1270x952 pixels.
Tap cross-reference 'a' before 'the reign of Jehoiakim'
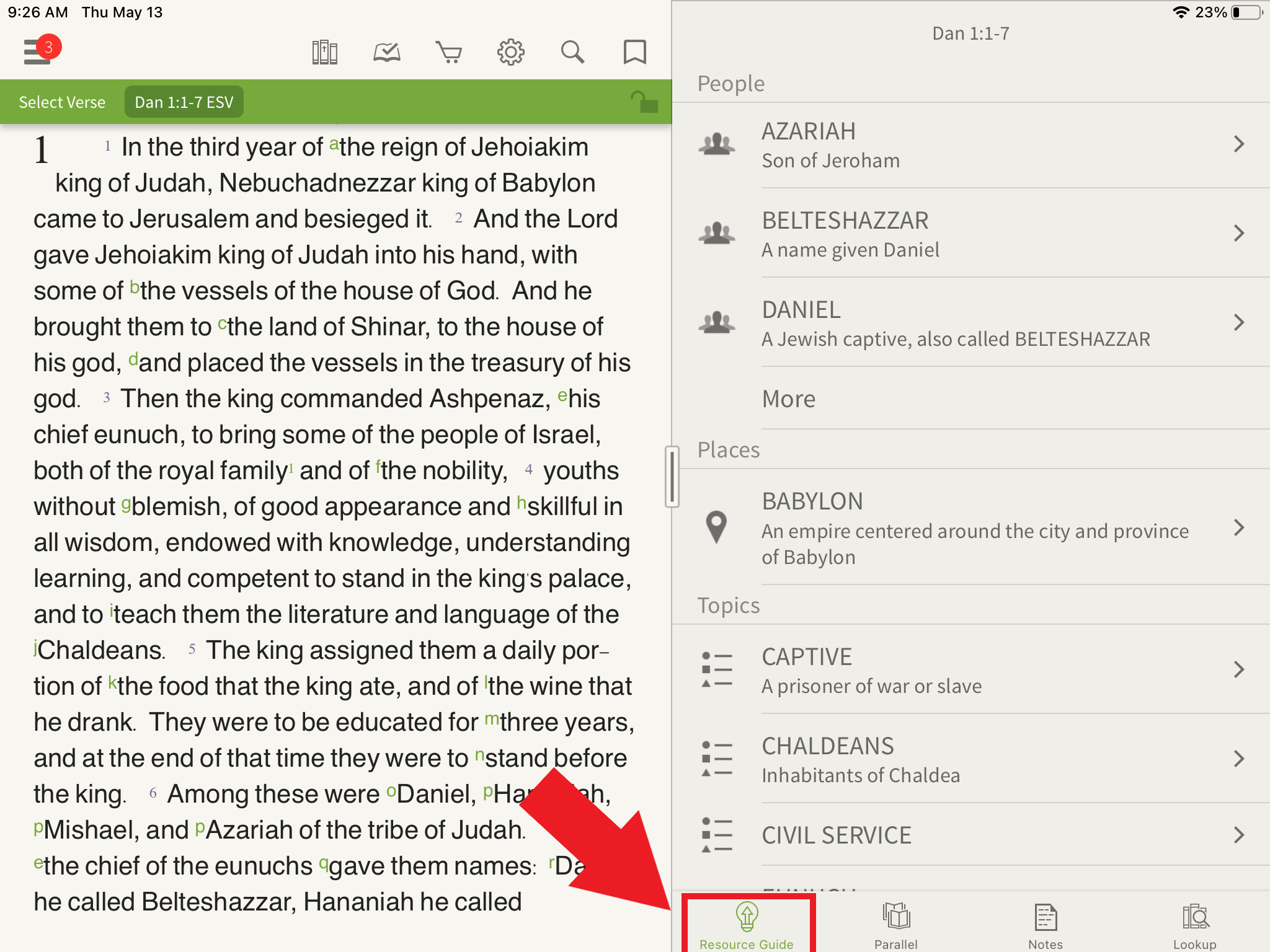coord(334,144)
